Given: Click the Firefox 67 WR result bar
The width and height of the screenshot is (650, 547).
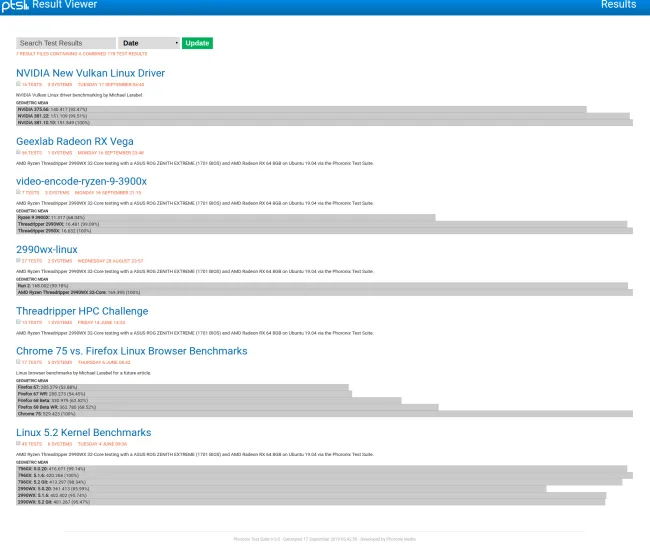Looking at the screenshot, I should (x=184, y=394).
